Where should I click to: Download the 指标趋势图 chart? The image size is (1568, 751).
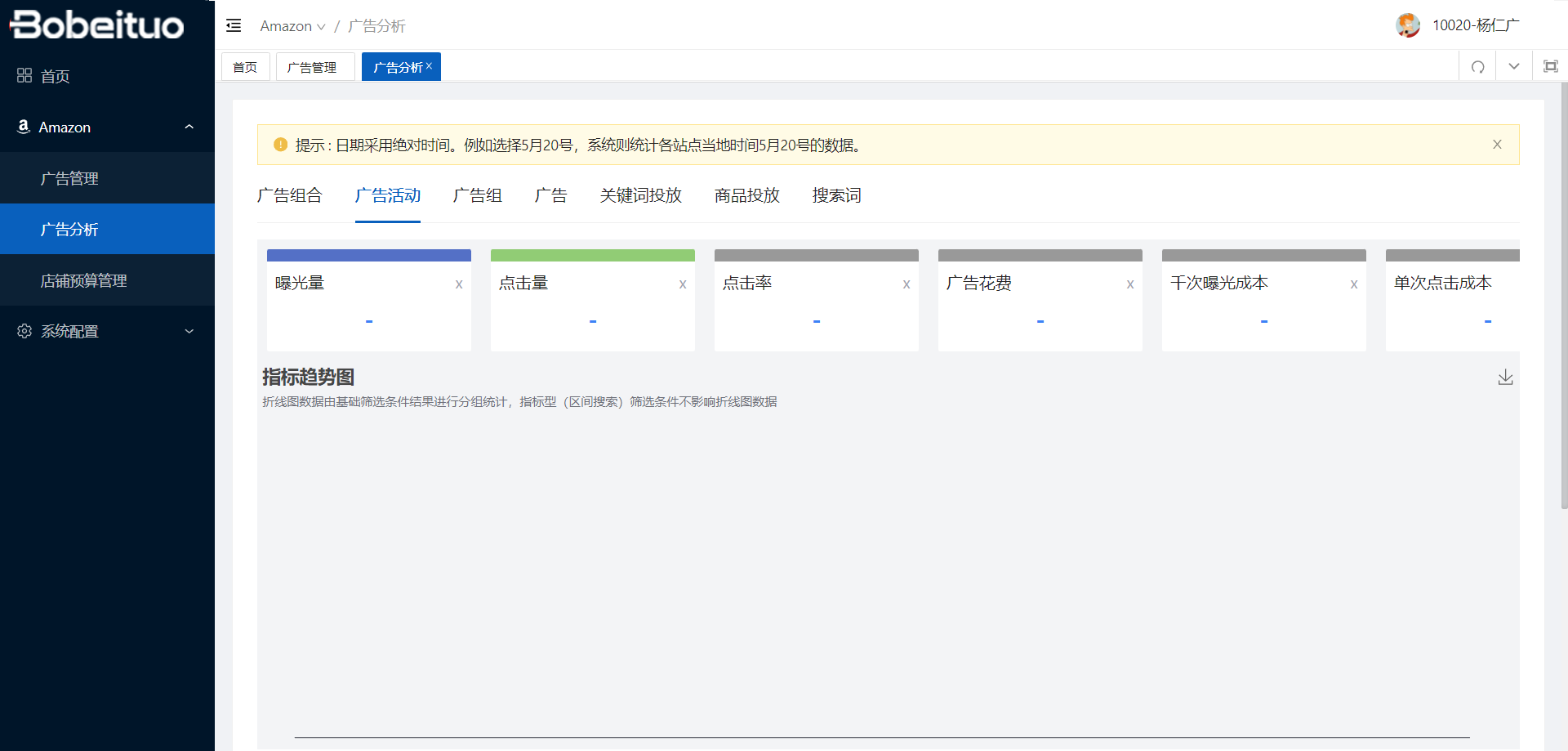click(x=1505, y=377)
